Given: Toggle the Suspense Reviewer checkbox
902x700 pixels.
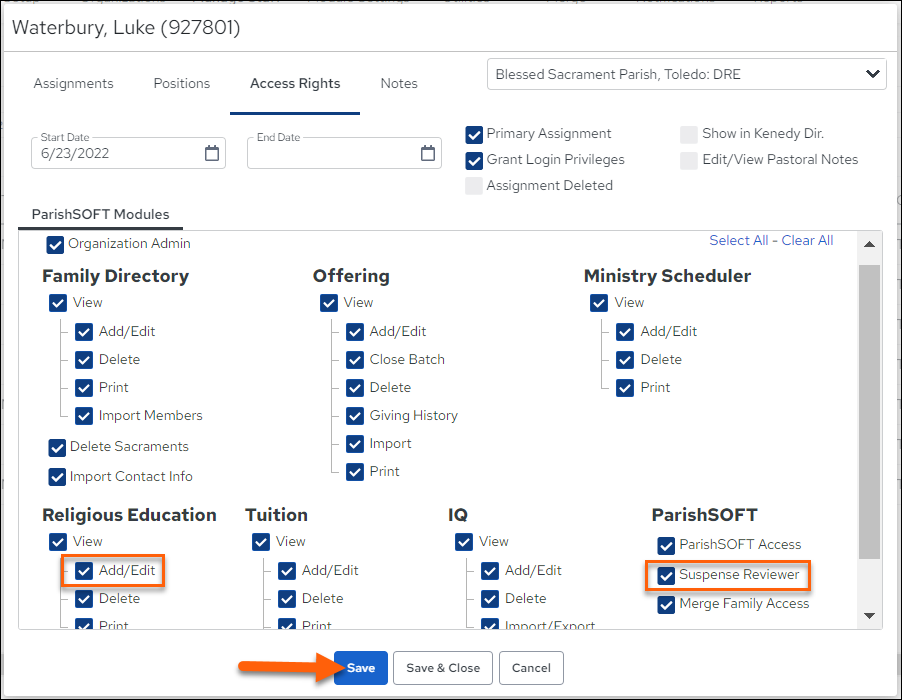Looking at the screenshot, I should pos(666,575).
